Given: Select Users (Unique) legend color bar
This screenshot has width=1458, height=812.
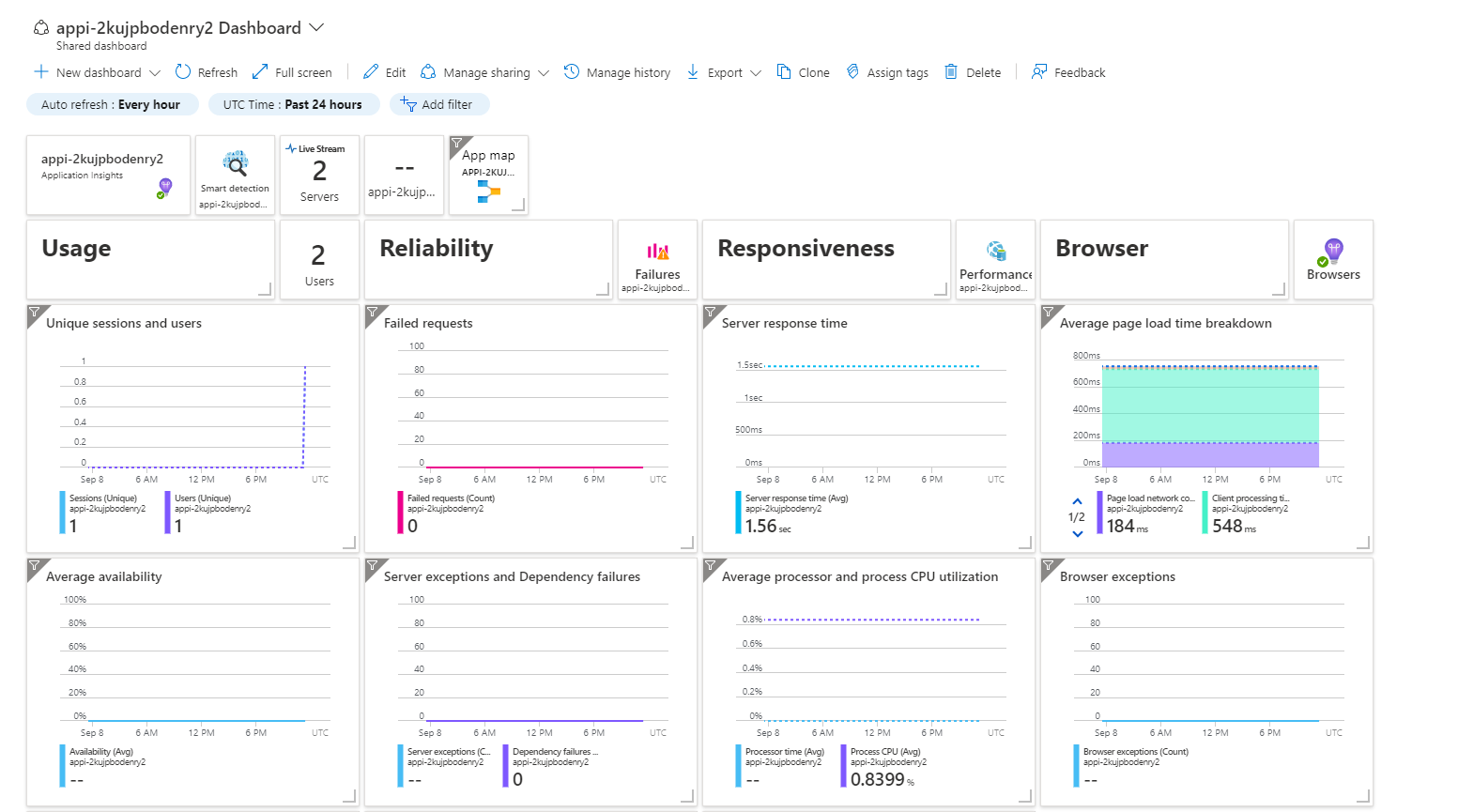Looking at the screenshot, I should tap(167, 513).
